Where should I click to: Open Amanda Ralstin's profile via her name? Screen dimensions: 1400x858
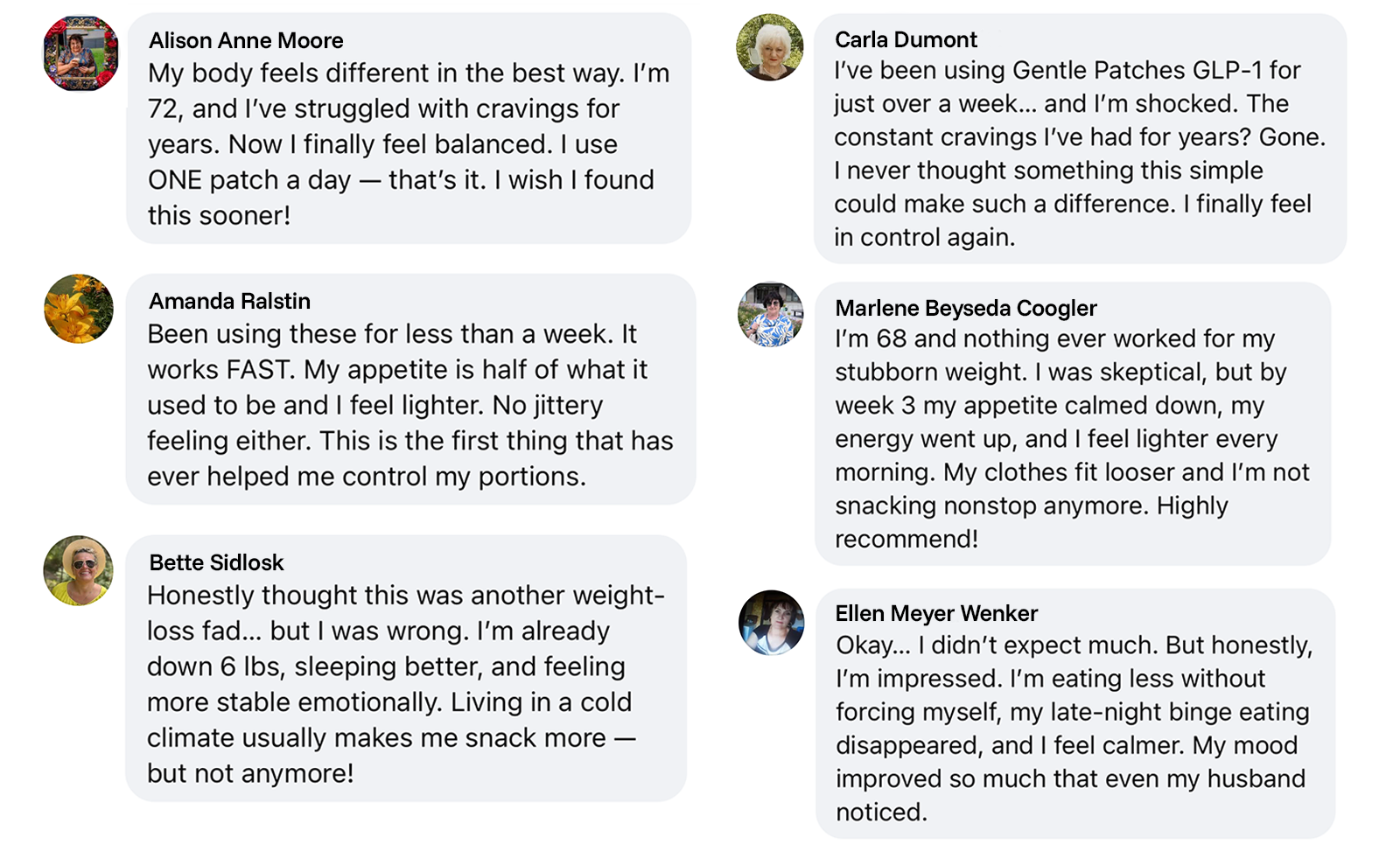229,301
